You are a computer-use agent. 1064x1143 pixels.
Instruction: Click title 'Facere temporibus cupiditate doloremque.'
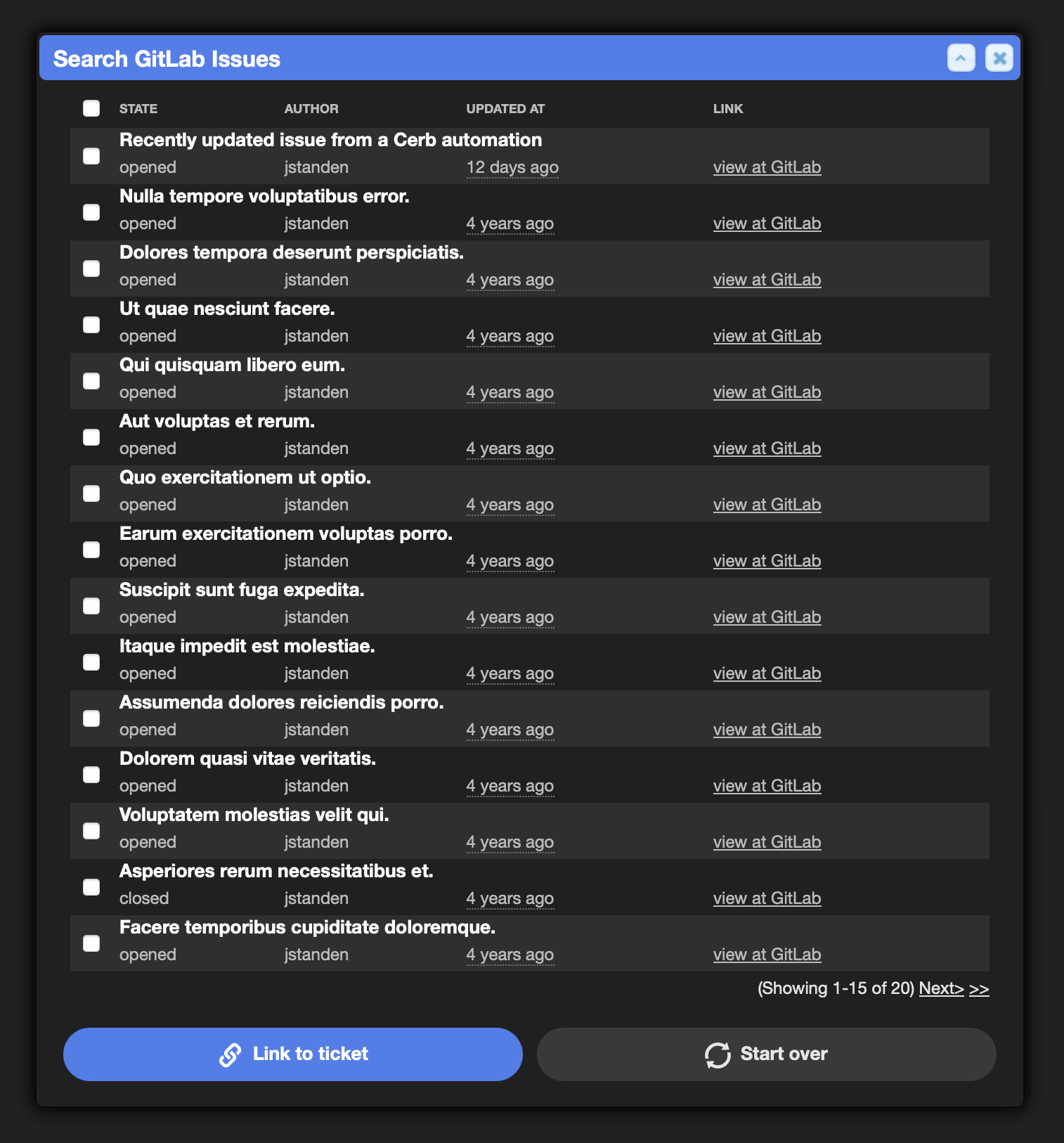click(x=308, y=927)
